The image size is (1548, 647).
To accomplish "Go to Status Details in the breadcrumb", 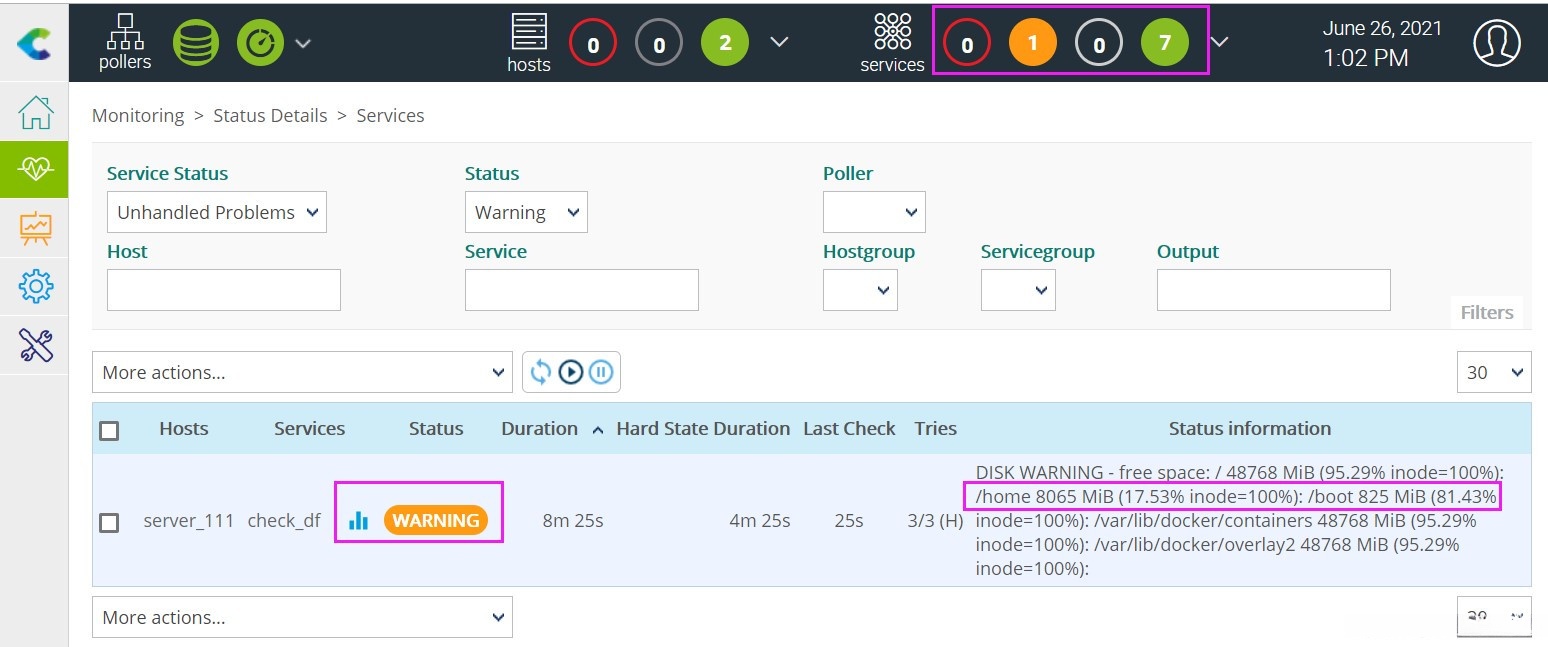I will (270, 115).
